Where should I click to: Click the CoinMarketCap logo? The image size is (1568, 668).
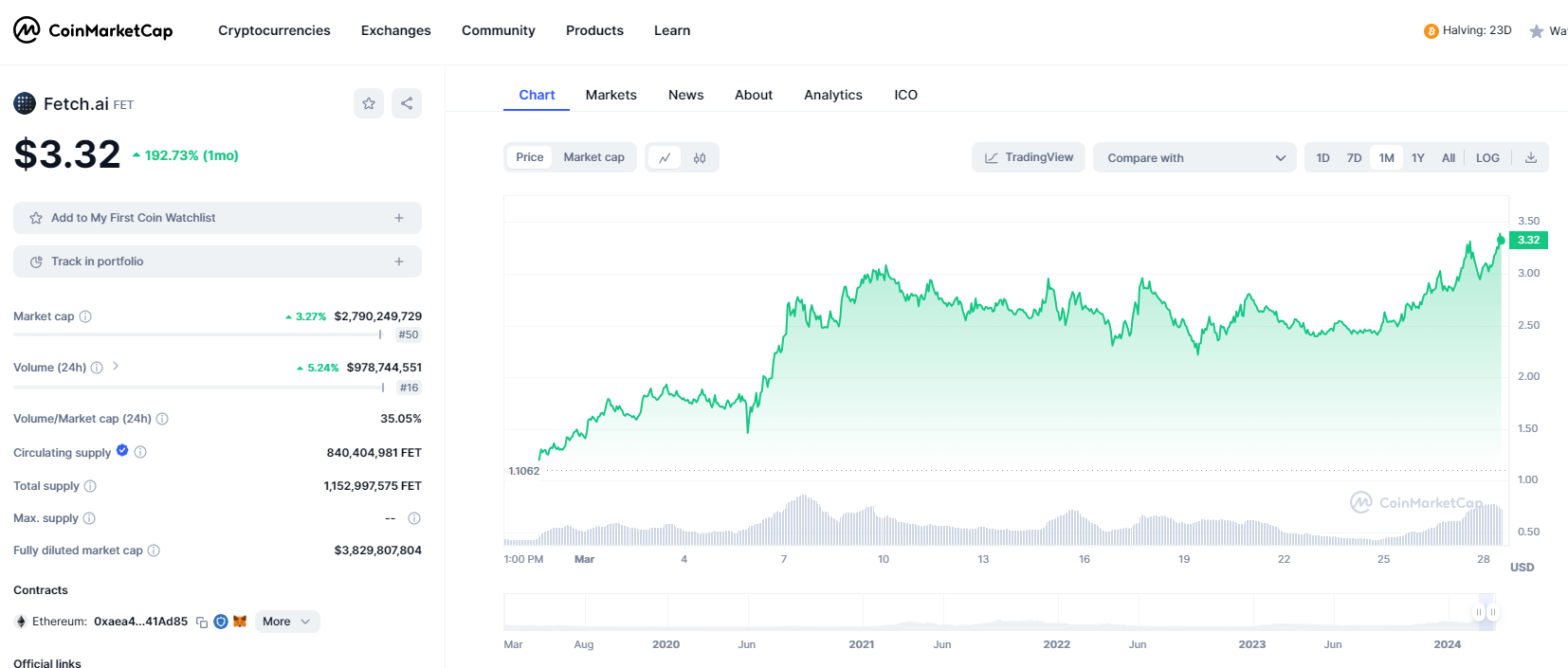(93, 30)
